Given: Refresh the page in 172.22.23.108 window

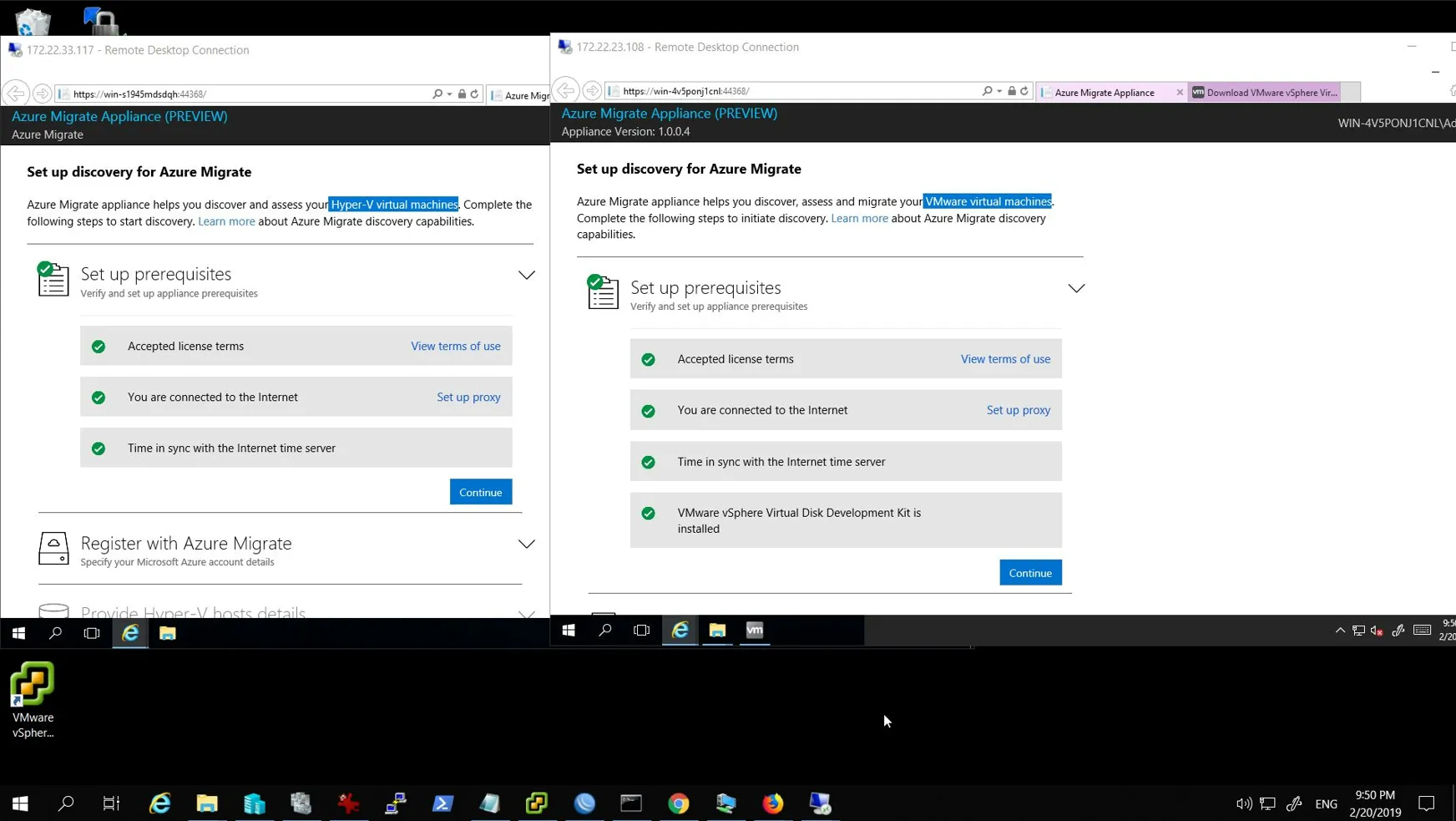Looking at the screenshot, I should pyautogui.click(x=1024, y=91).
